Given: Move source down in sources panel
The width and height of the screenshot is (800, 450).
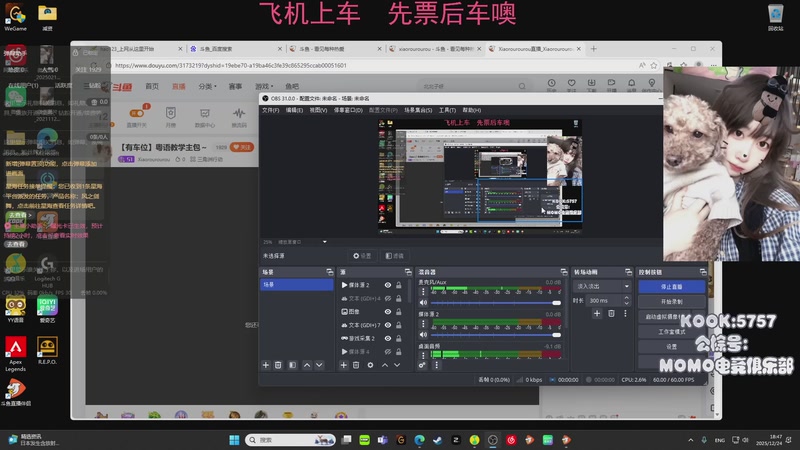Looking at the screenshot, I should (397, 365).
